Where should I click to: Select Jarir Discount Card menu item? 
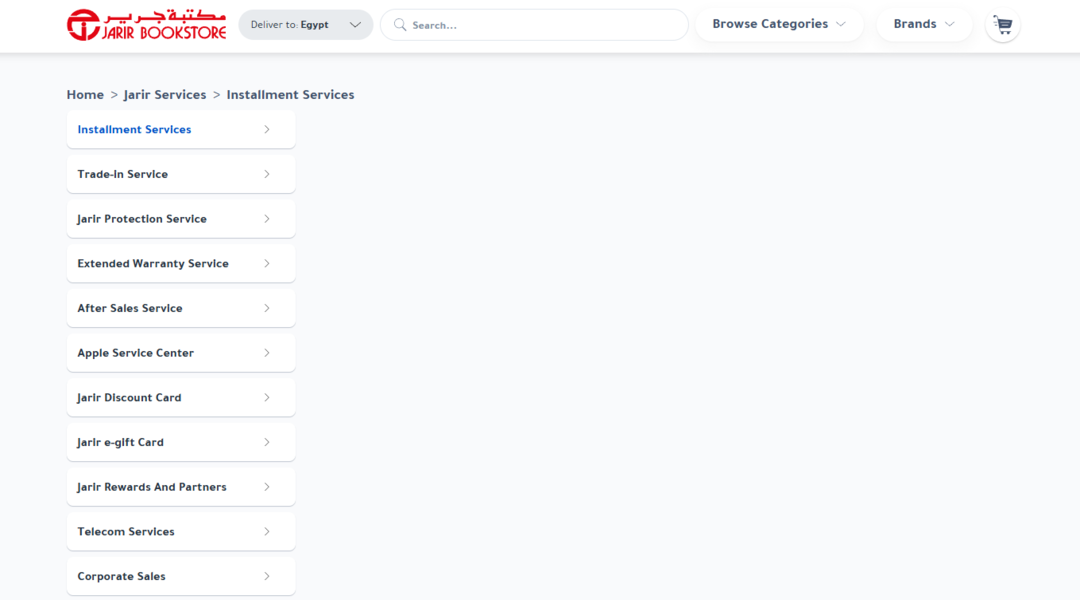click(181, 397)
